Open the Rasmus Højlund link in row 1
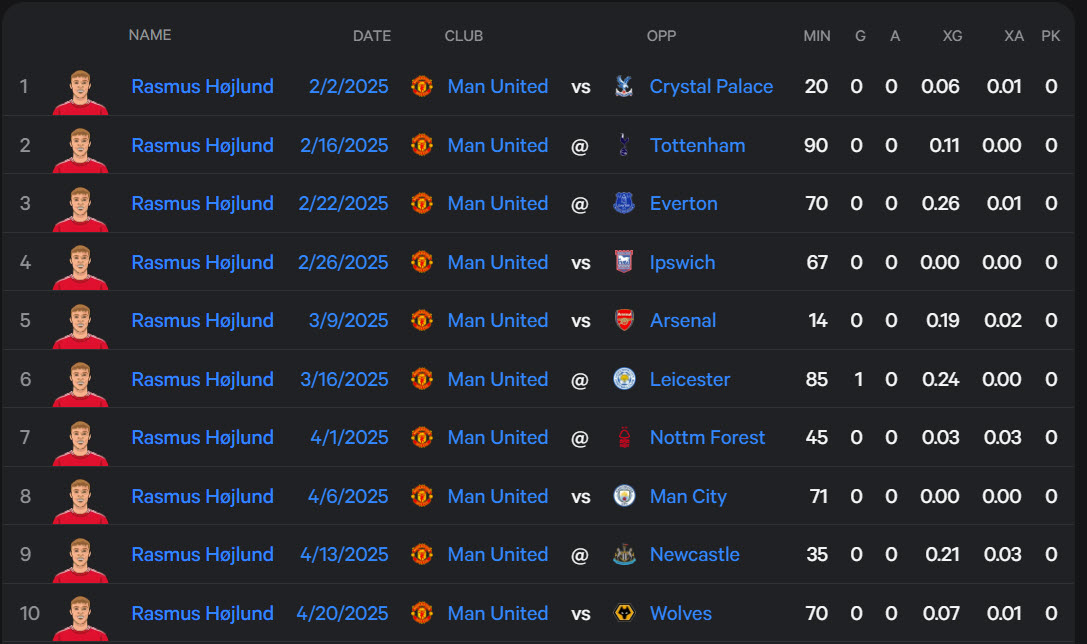The width and height of the screenshot is (1087, 644). 202,87
